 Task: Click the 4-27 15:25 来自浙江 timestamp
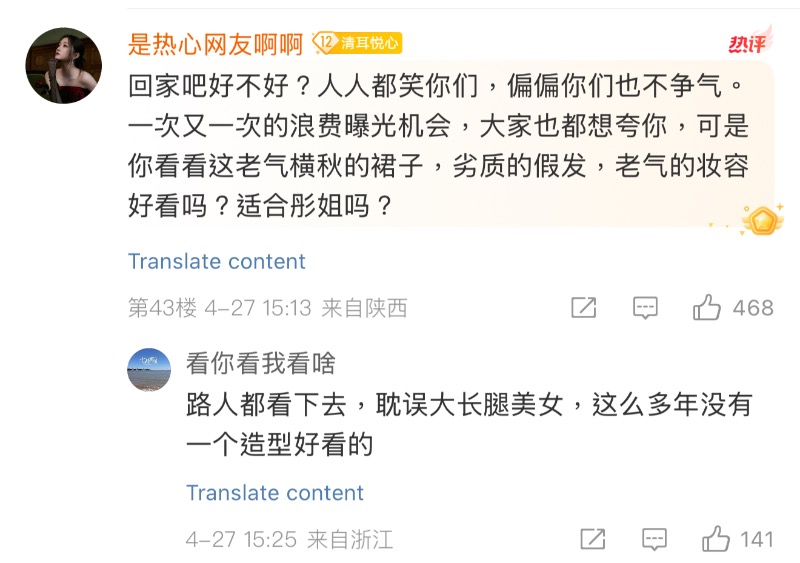click(289, 539)
